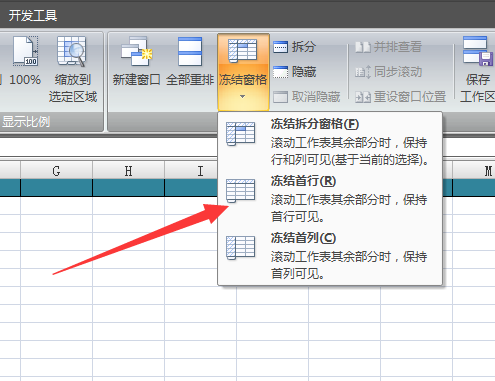Choose 冻结首行(R) from the menu
The height and width of the screenshot is (381, 495).
click(x=303, y=181)
